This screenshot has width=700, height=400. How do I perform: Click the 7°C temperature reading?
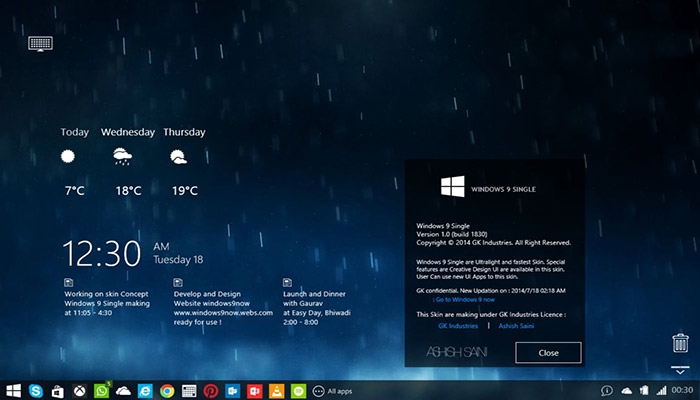coord(75,191)
